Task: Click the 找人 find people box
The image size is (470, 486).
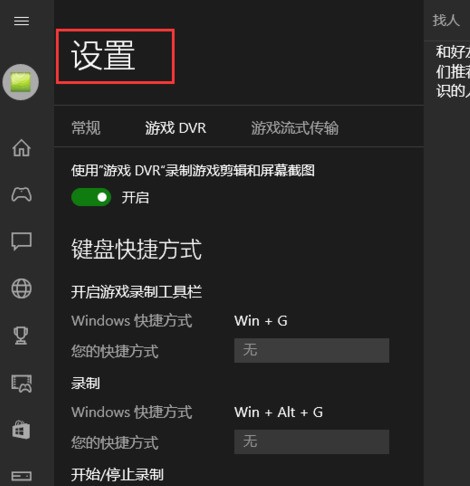Action: tap(447, 20)
